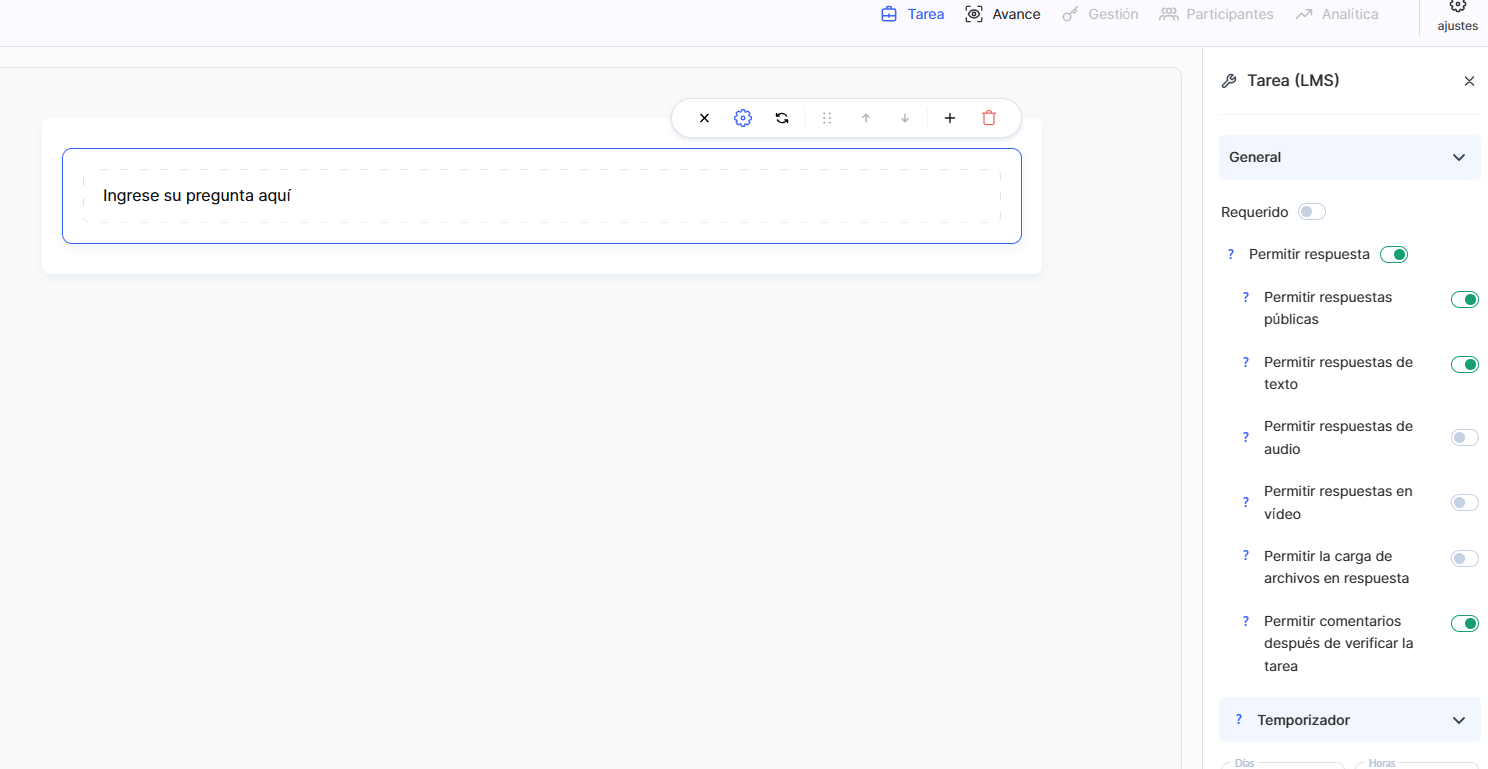
Task: Collapse the General section
Action: pos(1458,158)
